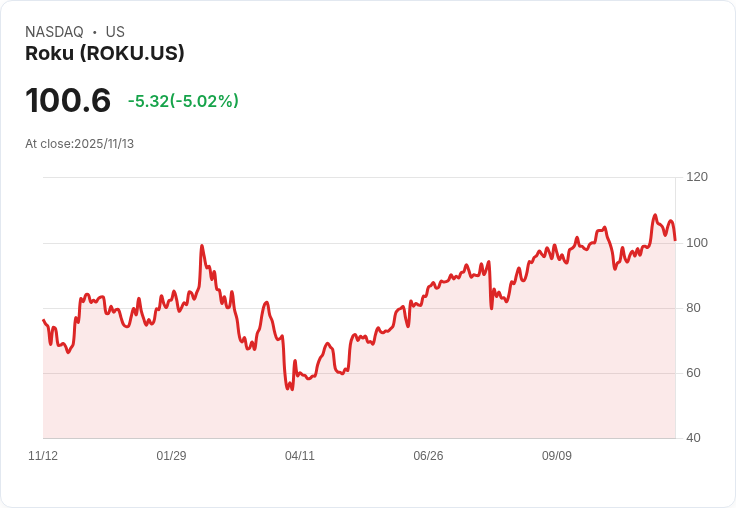Click the 11/12 date on x-axis

(x=43, y=456)
